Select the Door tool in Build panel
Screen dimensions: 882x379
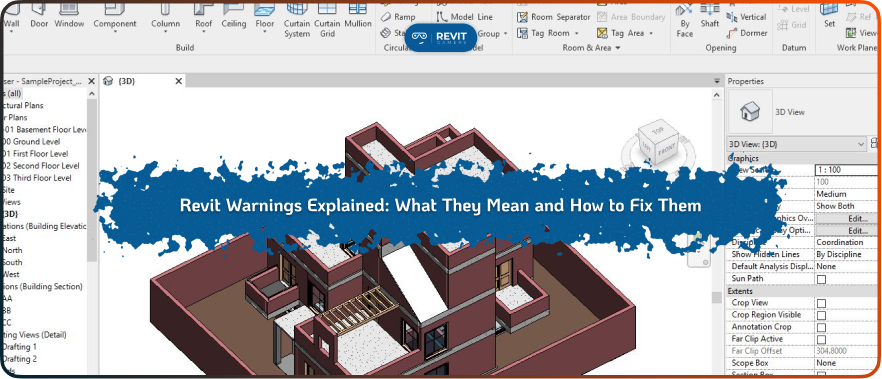(x=39, y=16)
